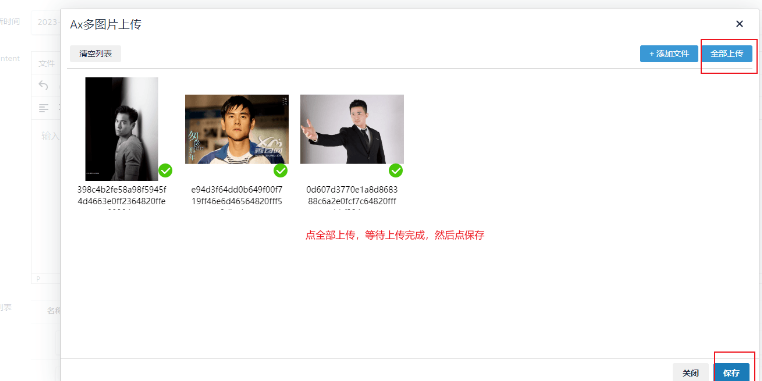
Task: Click the align lines icon in background editor
Action: click(44, 108)
